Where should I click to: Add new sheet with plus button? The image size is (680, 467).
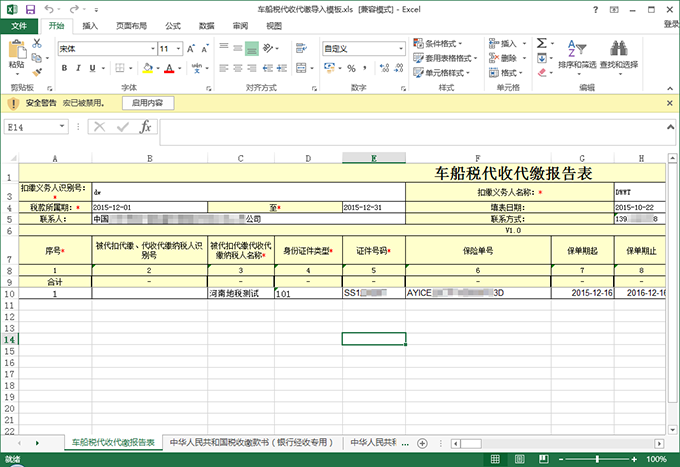point(421,442)
